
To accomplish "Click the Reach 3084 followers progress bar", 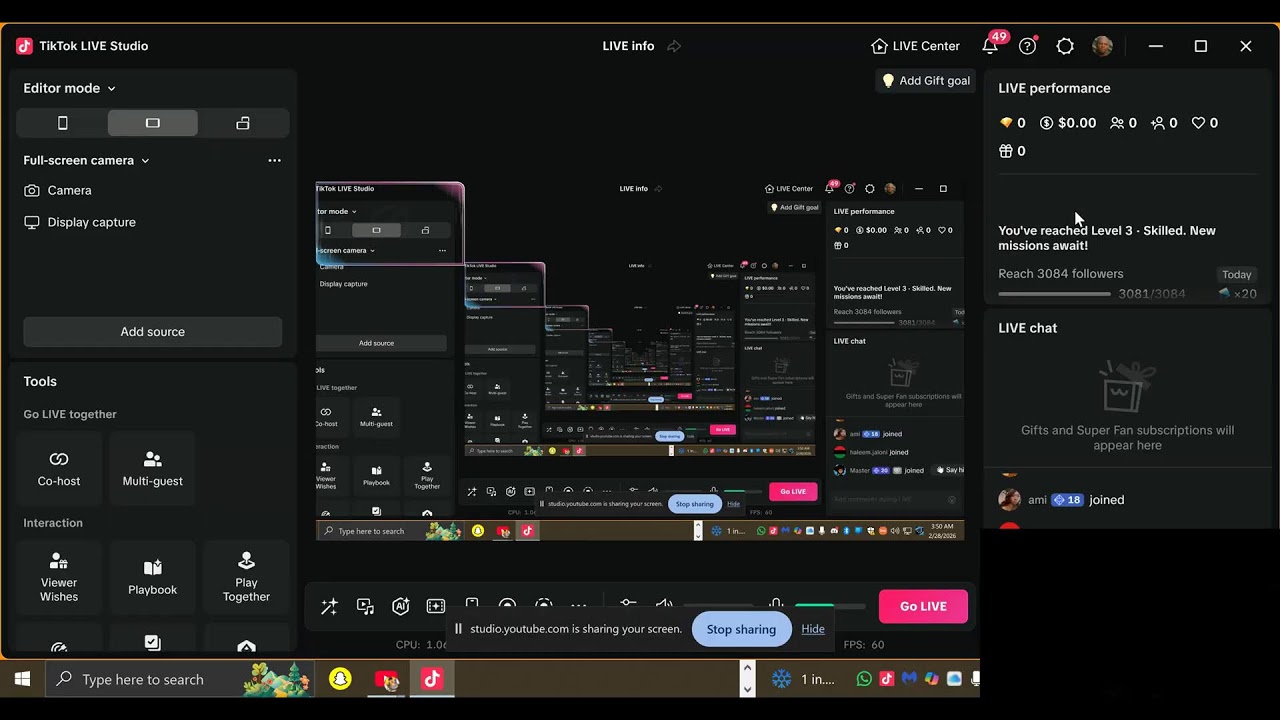I will 1054,294.
